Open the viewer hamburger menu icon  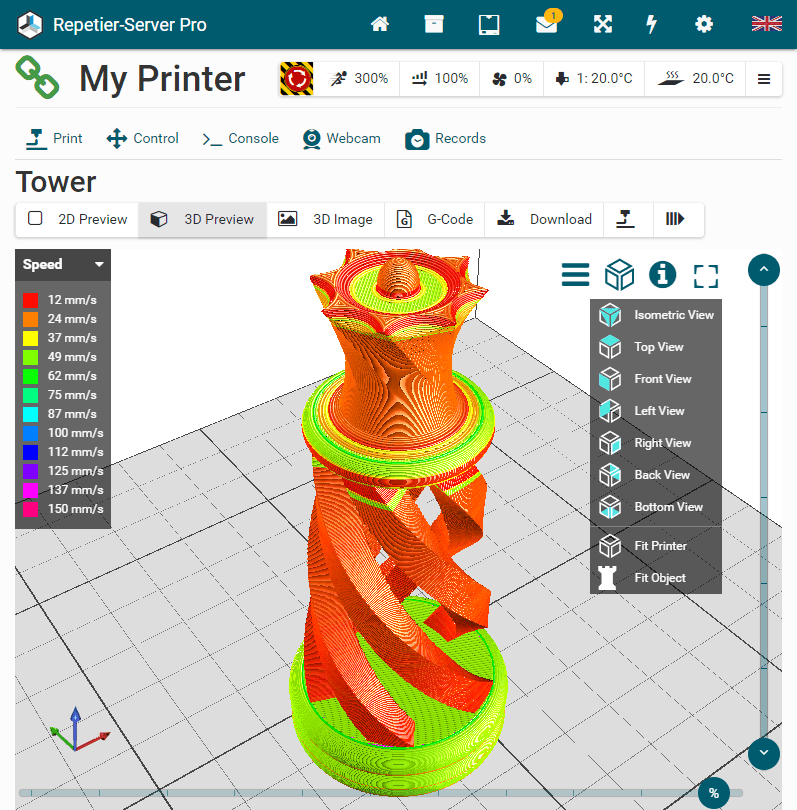pyautogui.click(x=575, y=274)
